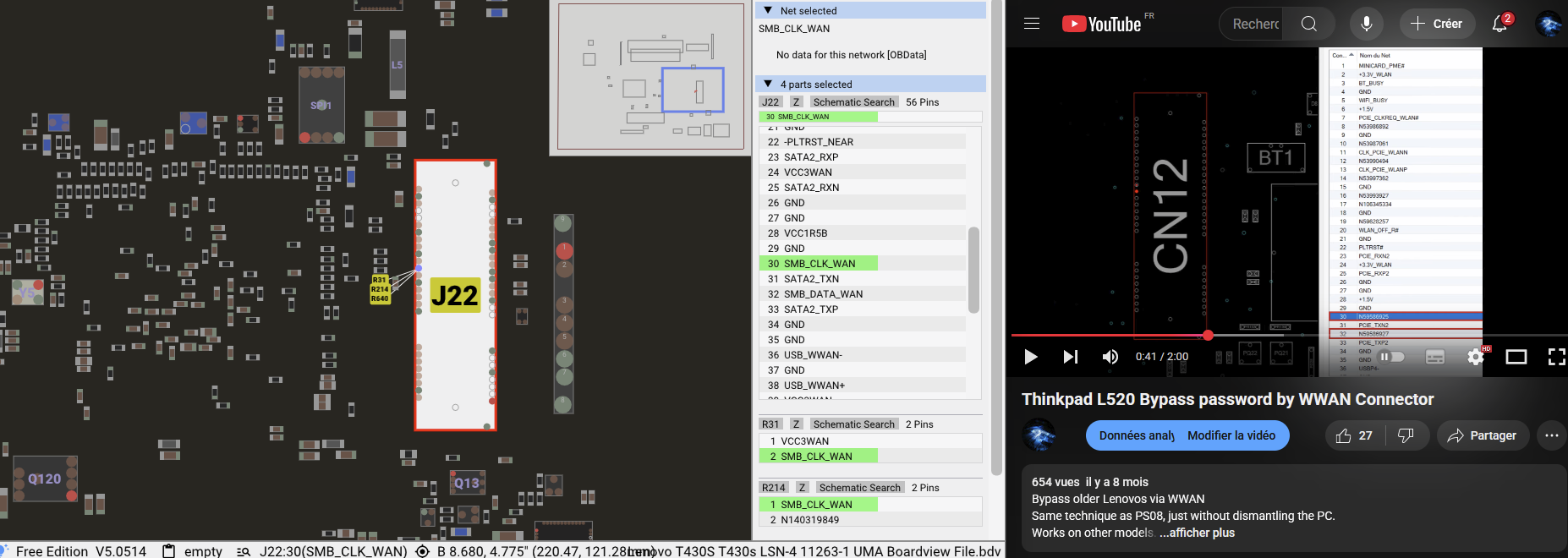The image size is (1568, 558).
Task: Click the Z button next to R31
Action: coord(797,424)
